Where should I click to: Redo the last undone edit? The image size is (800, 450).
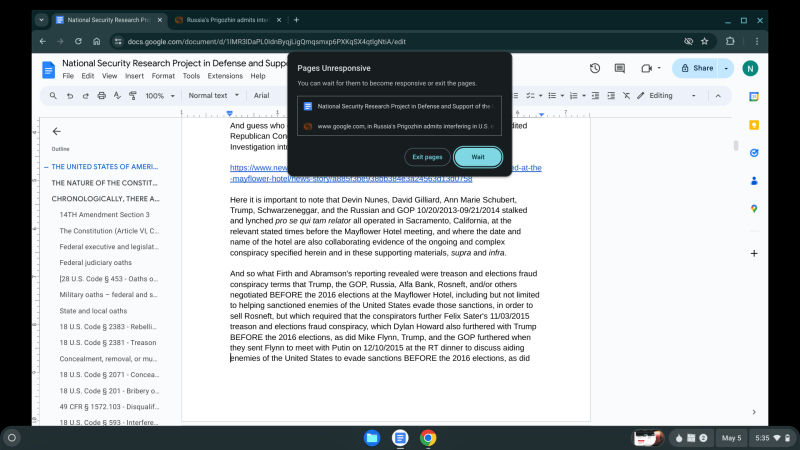85,95
